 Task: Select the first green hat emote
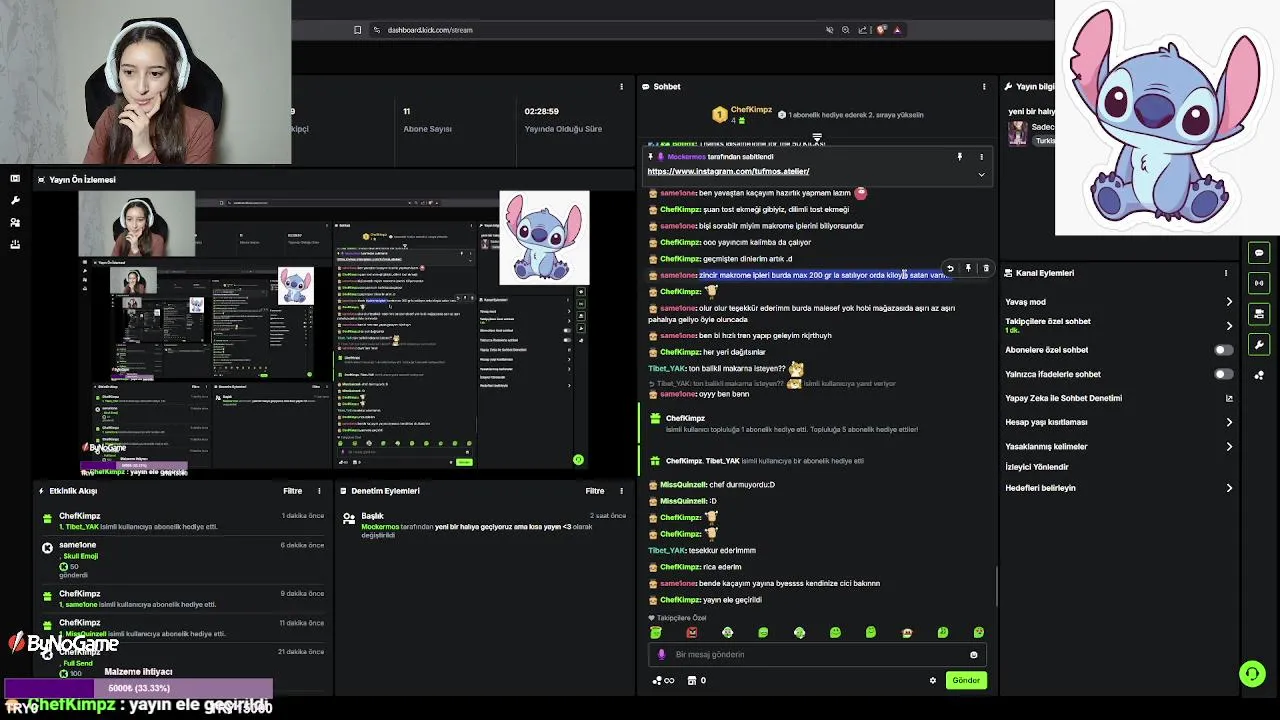coord(656,632)
